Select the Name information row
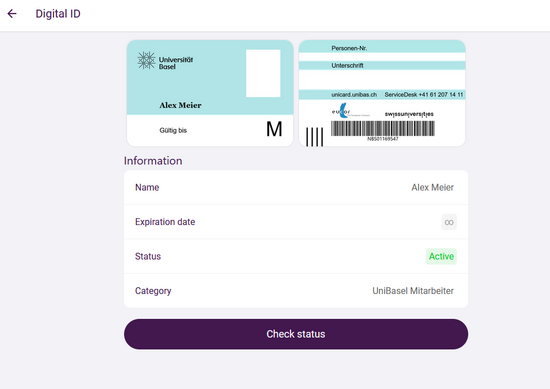The image size is (550, 389). point(296,187)
